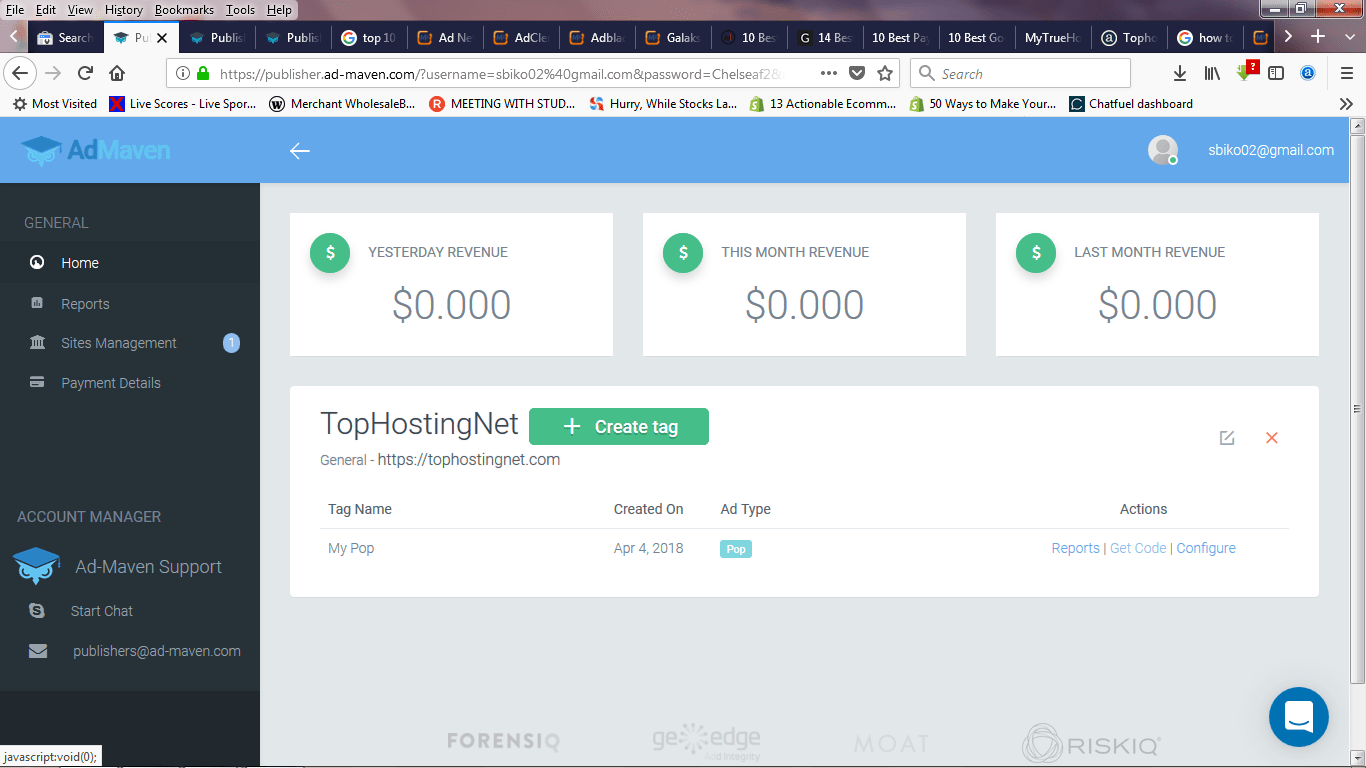Open the Intercom chat bubble
This screenshot has width=1366, height=768.
[x=1299, y=717]
